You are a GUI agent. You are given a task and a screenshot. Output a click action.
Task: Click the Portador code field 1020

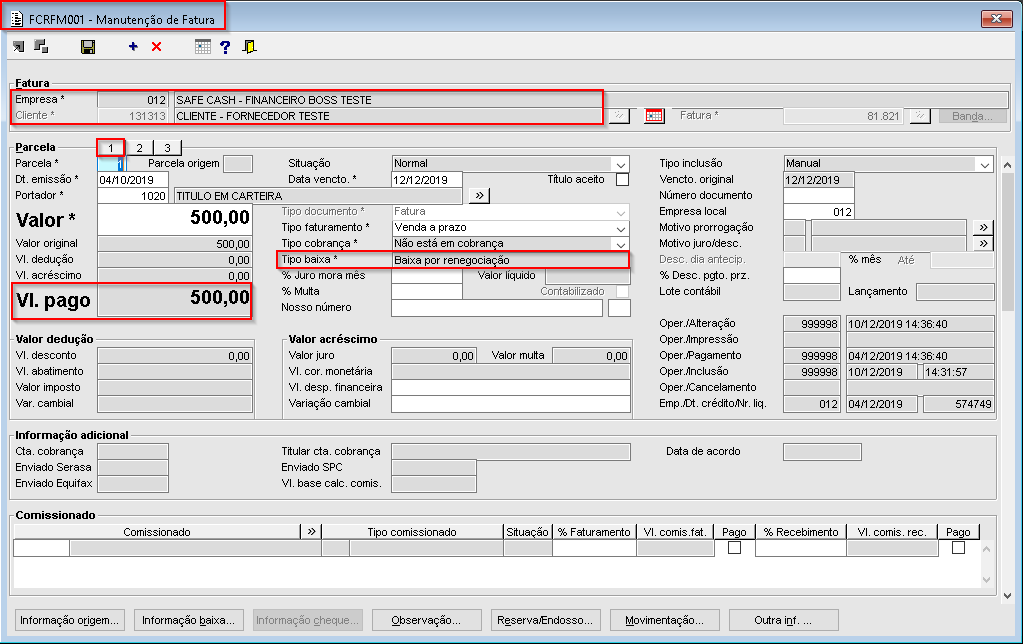133,196
